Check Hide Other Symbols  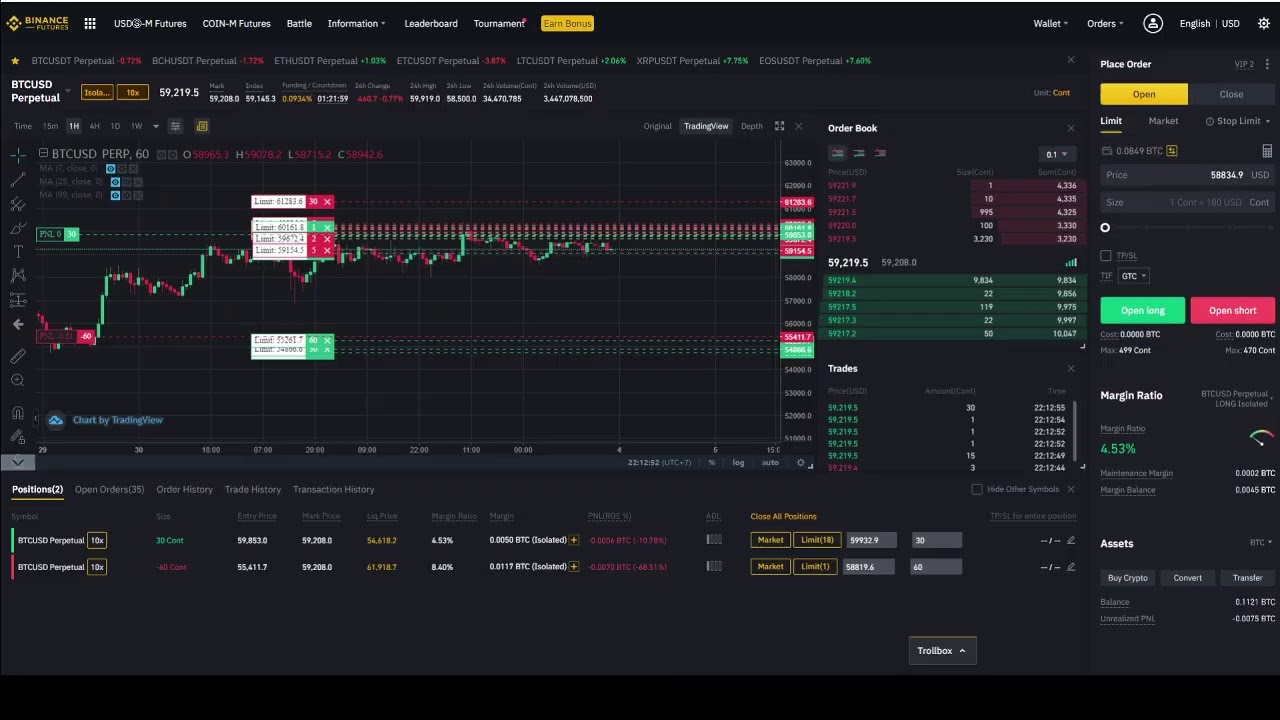(x=977, y=489)
